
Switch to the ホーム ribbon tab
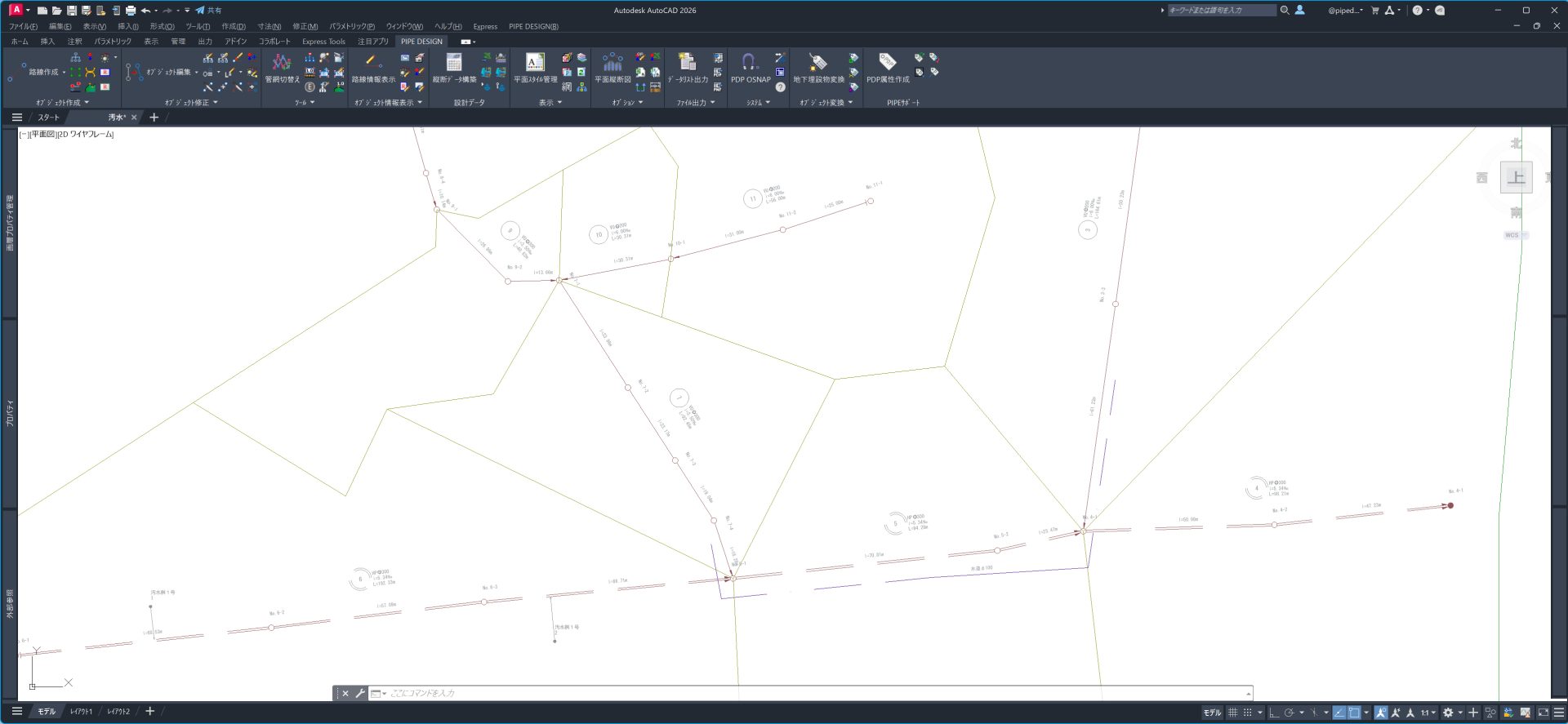tap(20, 42)
